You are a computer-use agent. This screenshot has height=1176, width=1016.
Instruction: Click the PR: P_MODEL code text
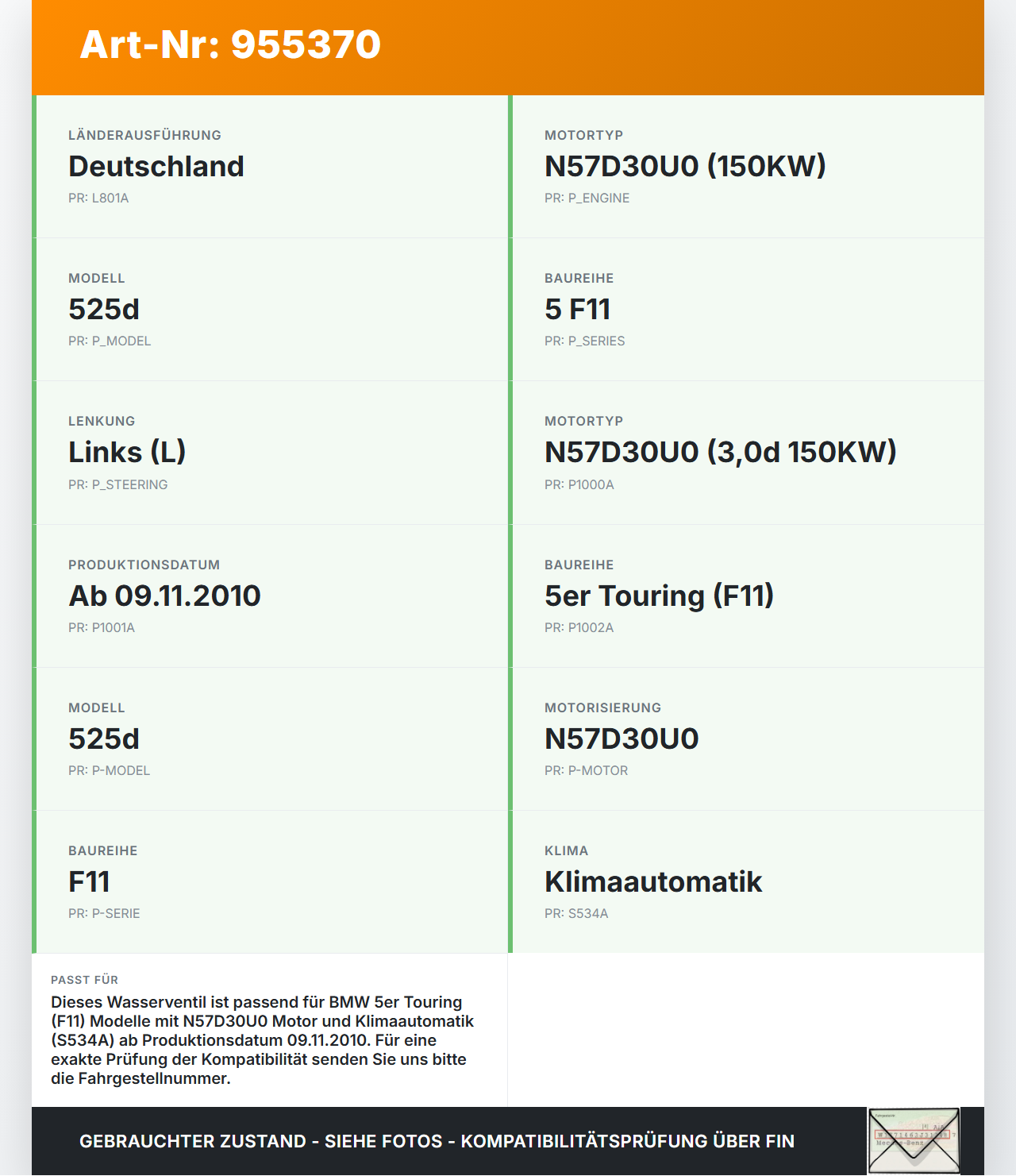point(110,341)
